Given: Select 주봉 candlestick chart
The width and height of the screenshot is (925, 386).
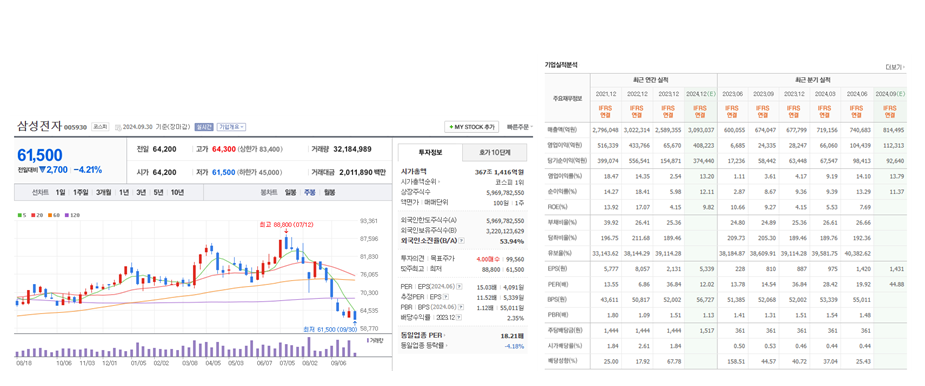Looking at the screenshot, I should [x=310, y=192].
